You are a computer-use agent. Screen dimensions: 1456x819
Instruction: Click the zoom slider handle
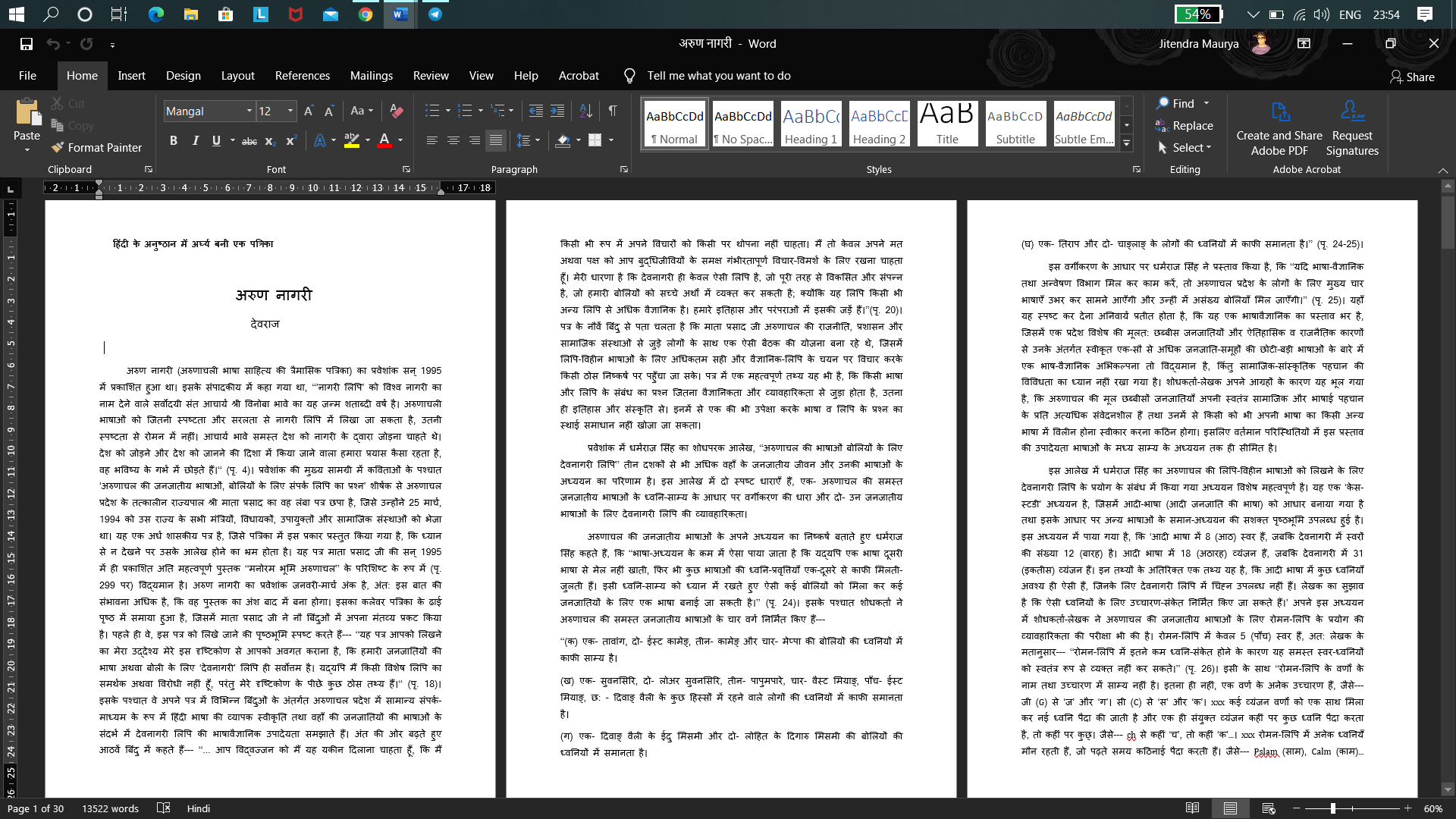point(1332,808)
